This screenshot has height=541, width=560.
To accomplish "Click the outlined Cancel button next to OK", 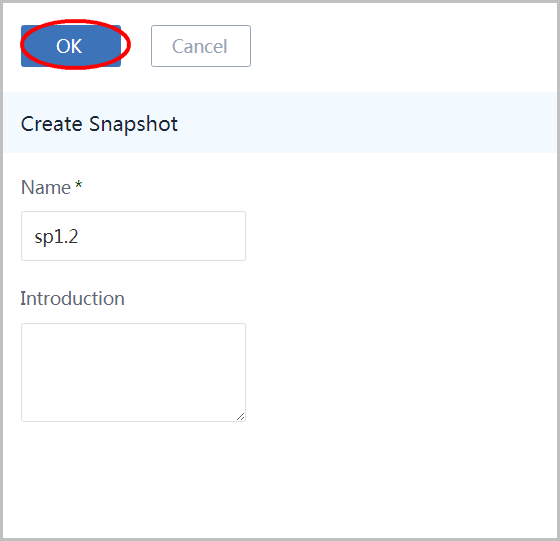I will click(201, 46).
